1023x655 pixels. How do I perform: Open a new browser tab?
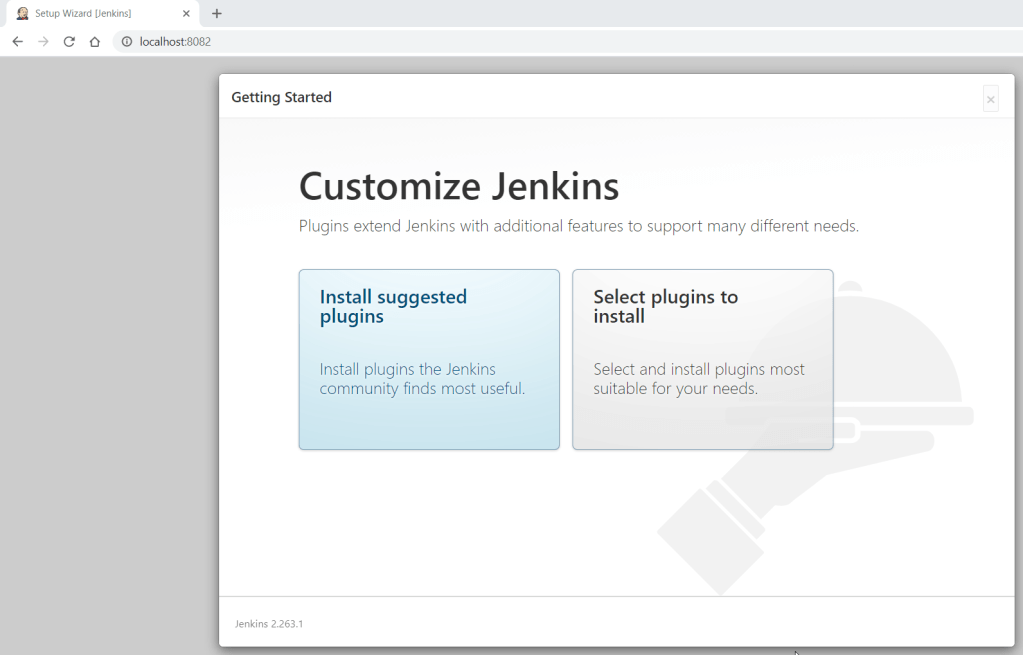point(217,14)
